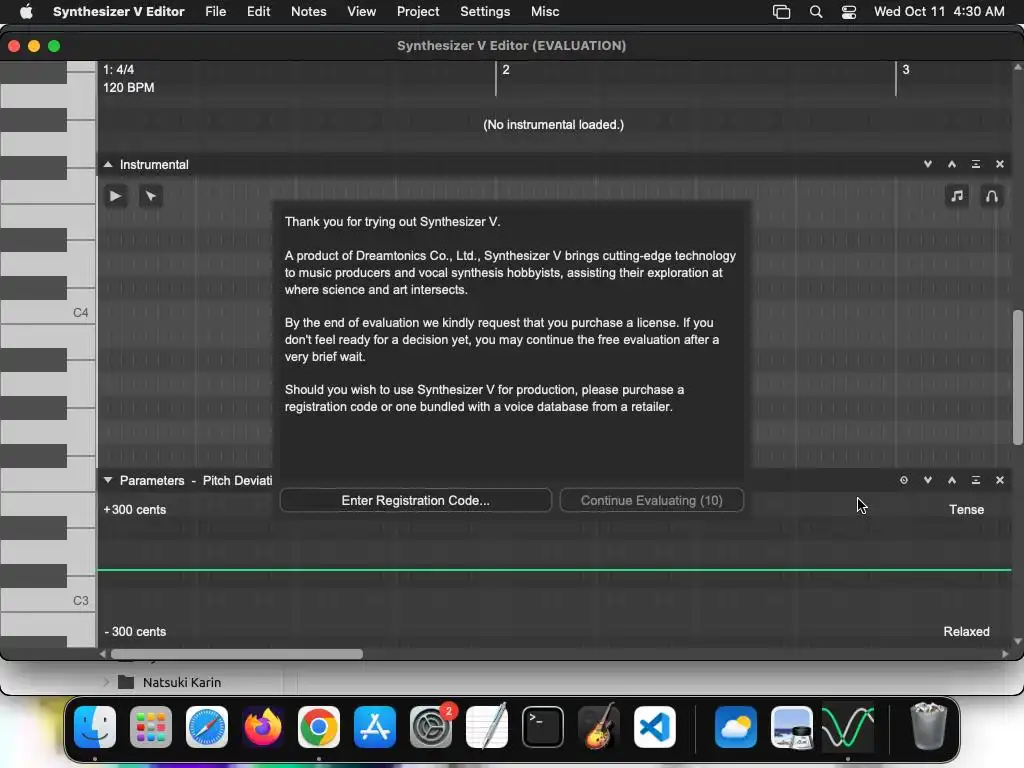The height and width of the screenshot is (768, 1024).
Task: Click the horizontal scrollbar thumb at the bottom
Action: pos(236,654)
